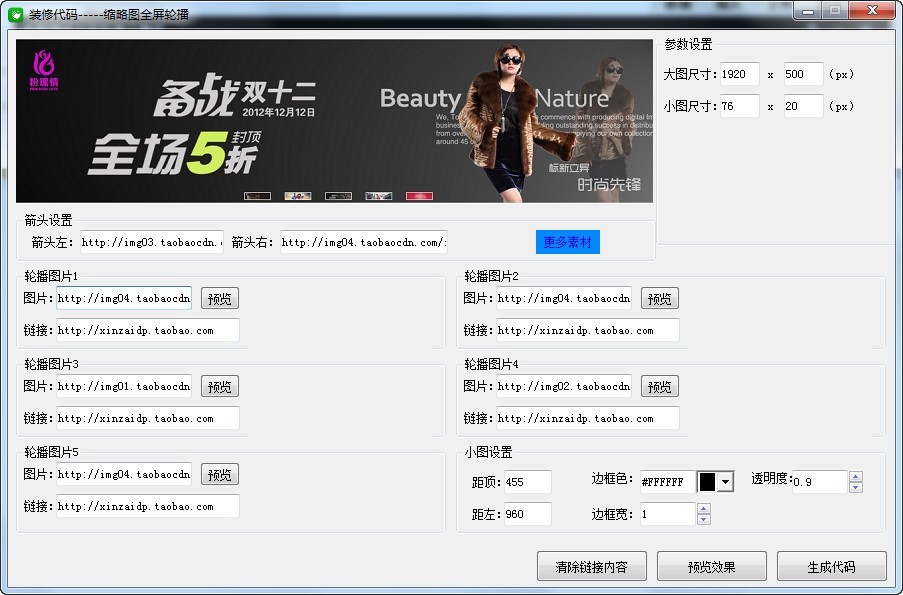
Task: Minimize the 装修代码 window
Action: pyautogui.click(x=807, y=10)
